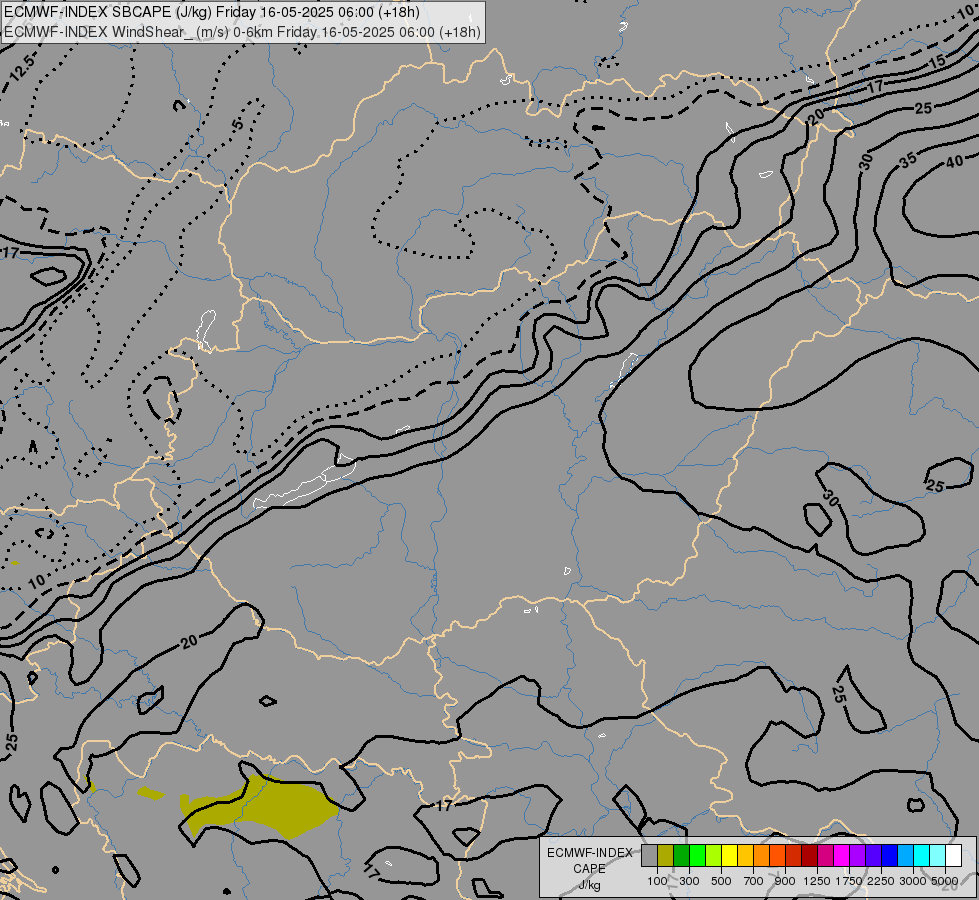The image size is (979, 900).
Task: Click the '300' legend value
Action: point(689,881)
